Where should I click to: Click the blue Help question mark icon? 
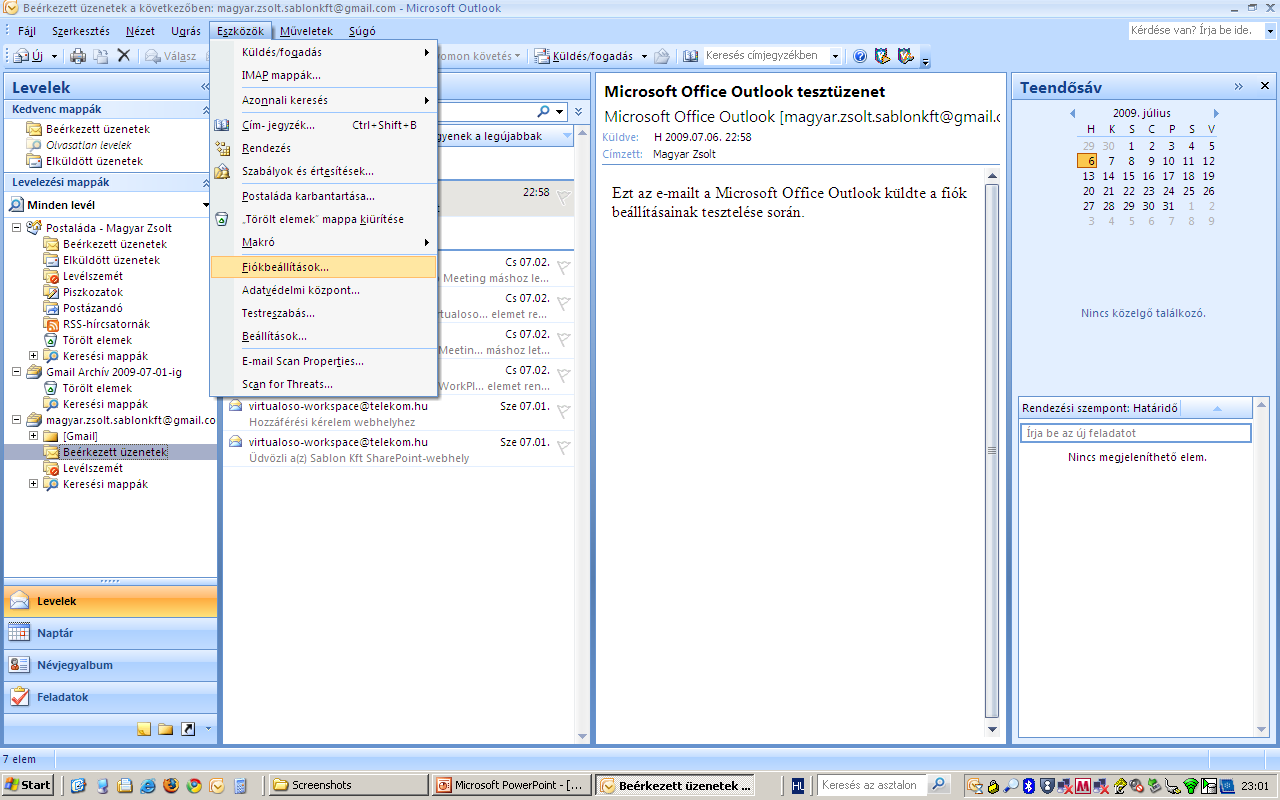coord(859,56)
